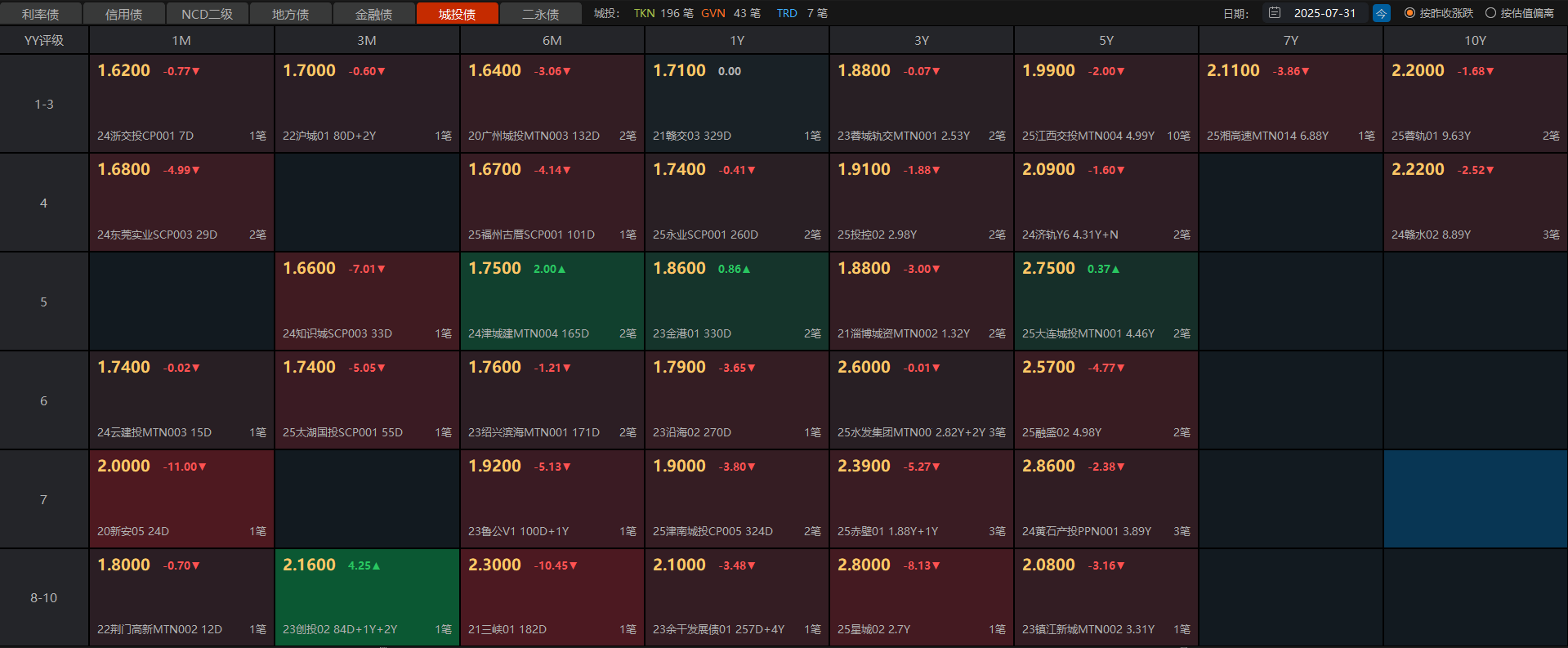
Task: Click the TKN 196 笔 statistic
Action: coord(663,13)
